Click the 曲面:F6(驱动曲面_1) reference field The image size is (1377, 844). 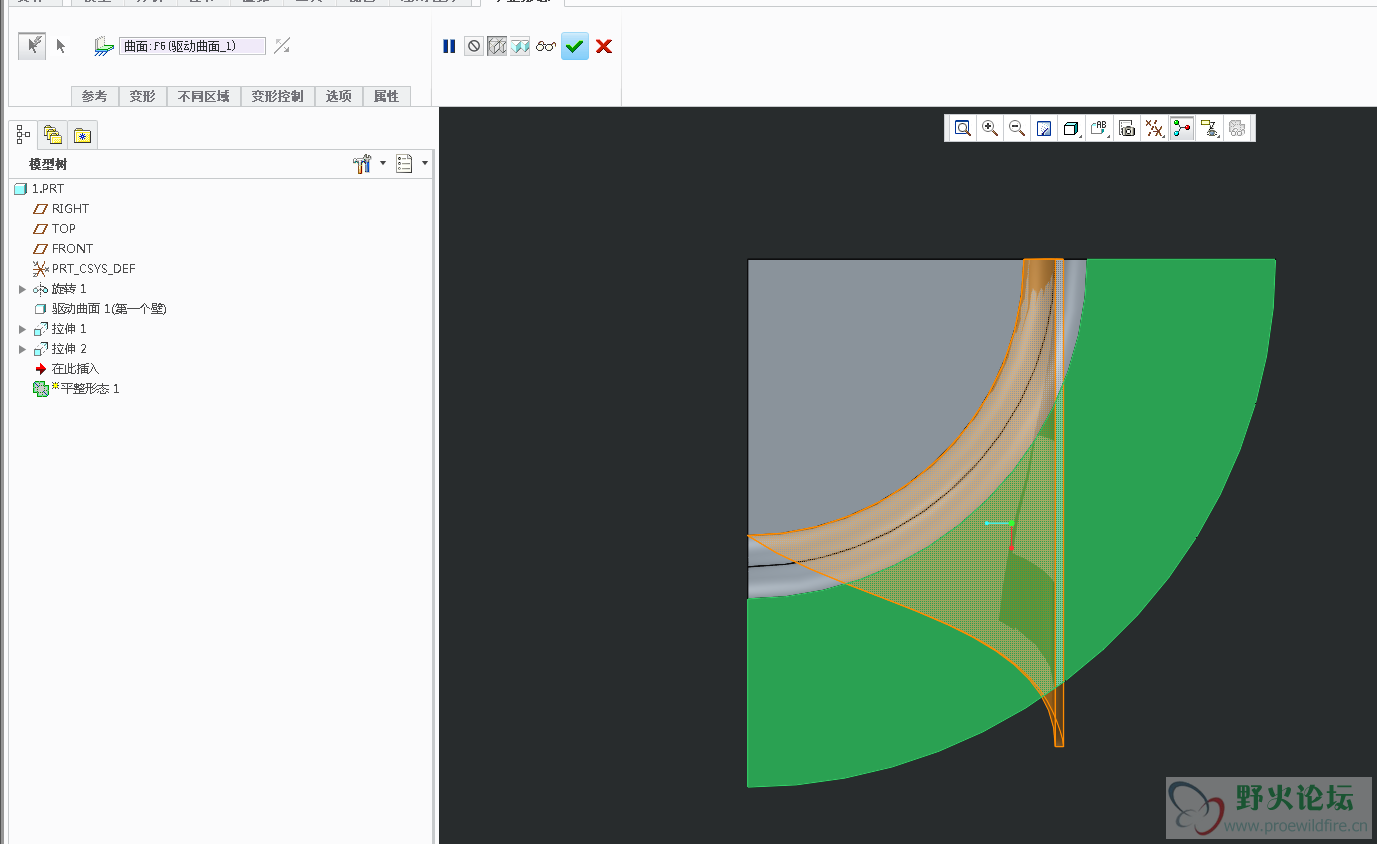tap(192, 46)
